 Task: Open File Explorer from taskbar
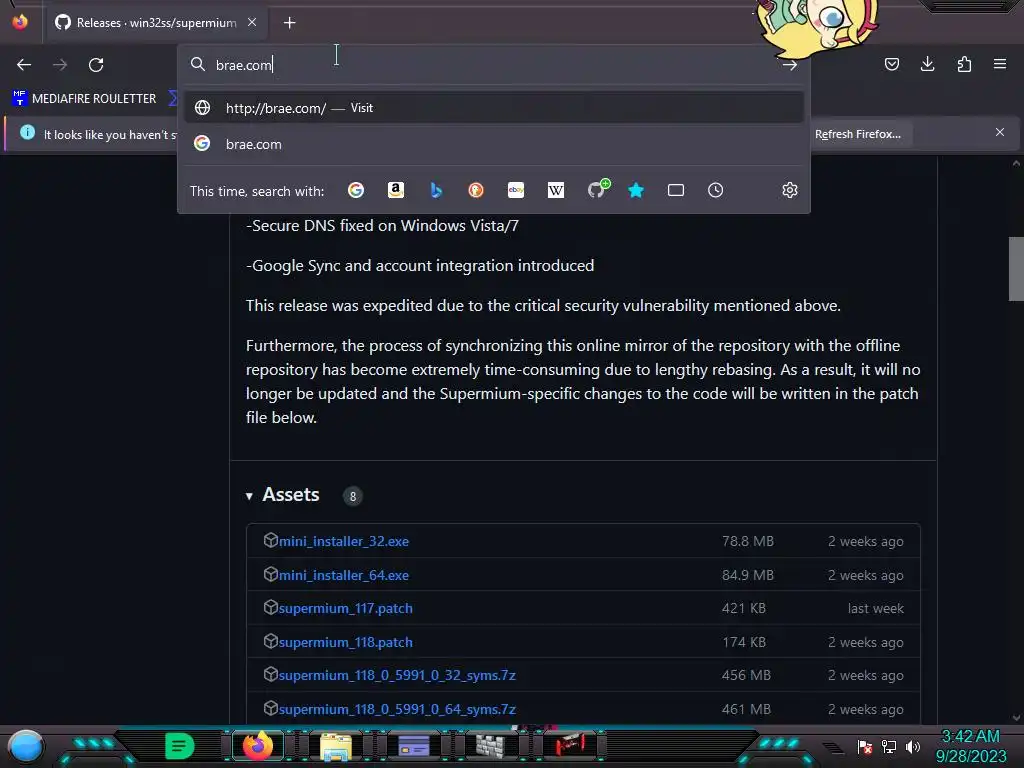point(336,746)
